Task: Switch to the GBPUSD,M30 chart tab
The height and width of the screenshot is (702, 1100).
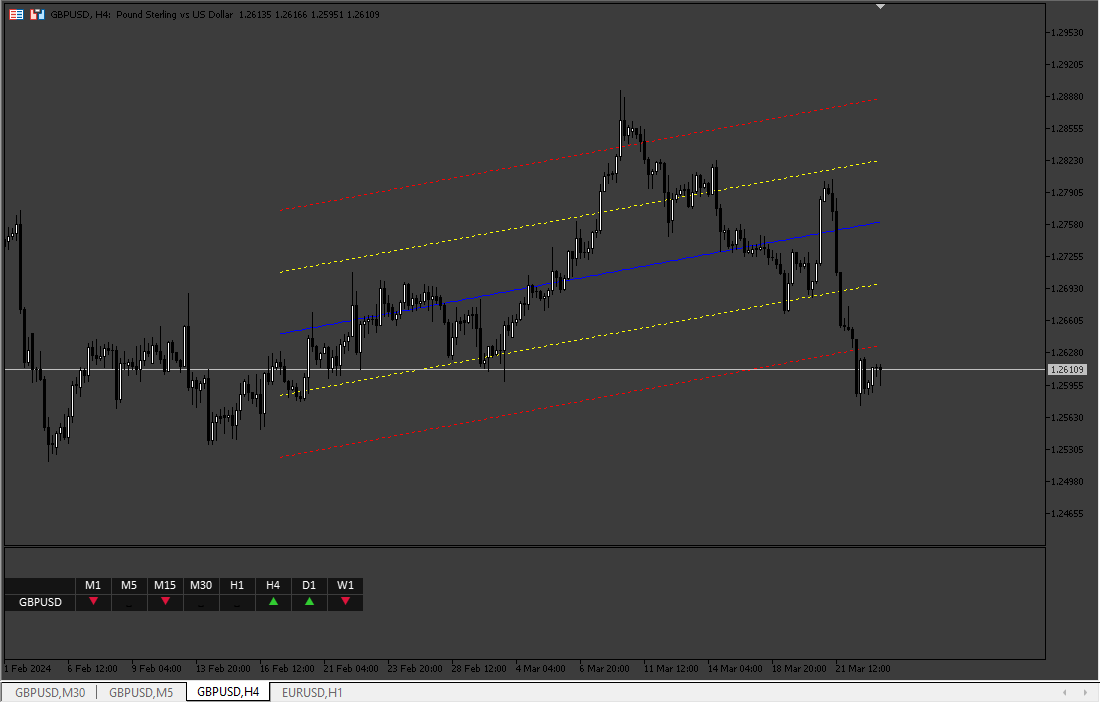Action: click(50, 692)
